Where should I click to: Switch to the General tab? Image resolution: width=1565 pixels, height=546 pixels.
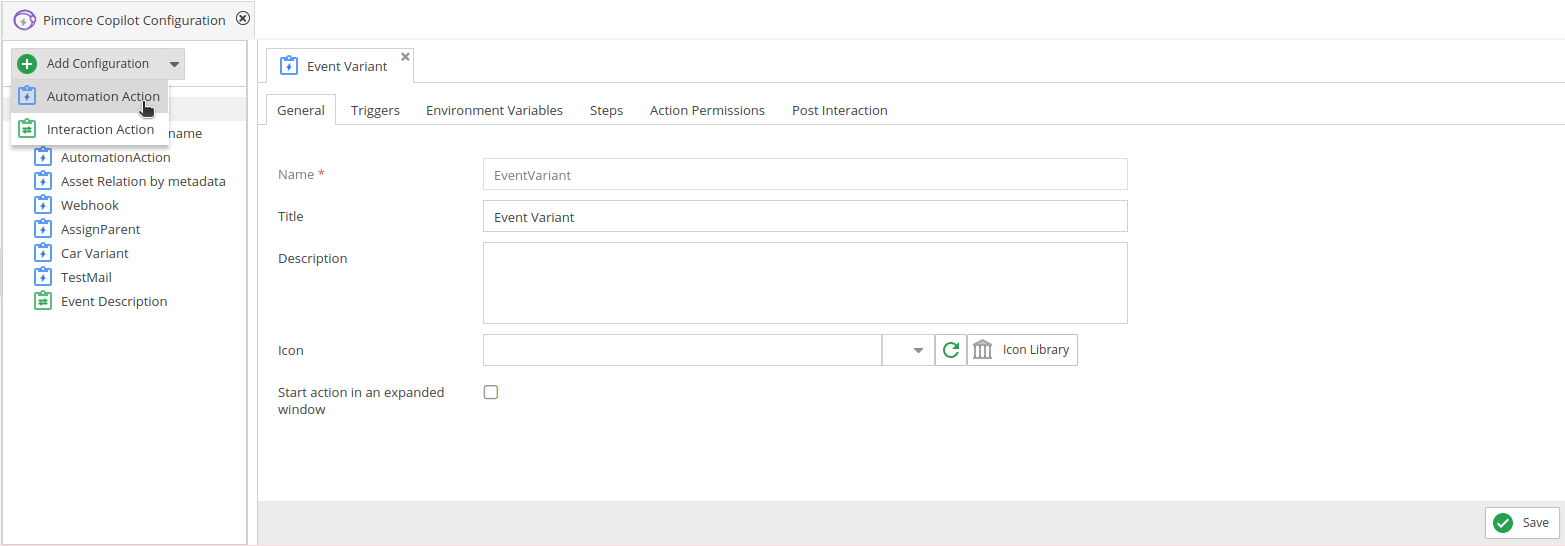(301, 110)
